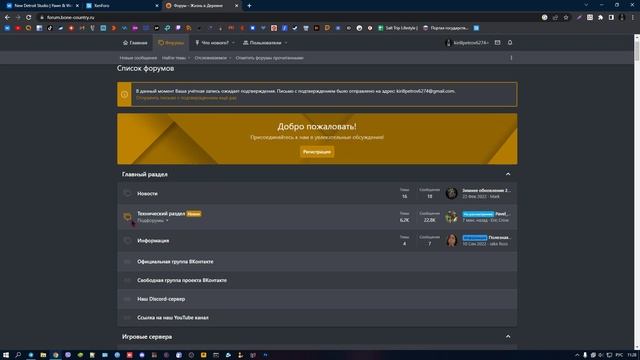Click the Список форумов heading
The image size is (640, 360).
(146, 69)
